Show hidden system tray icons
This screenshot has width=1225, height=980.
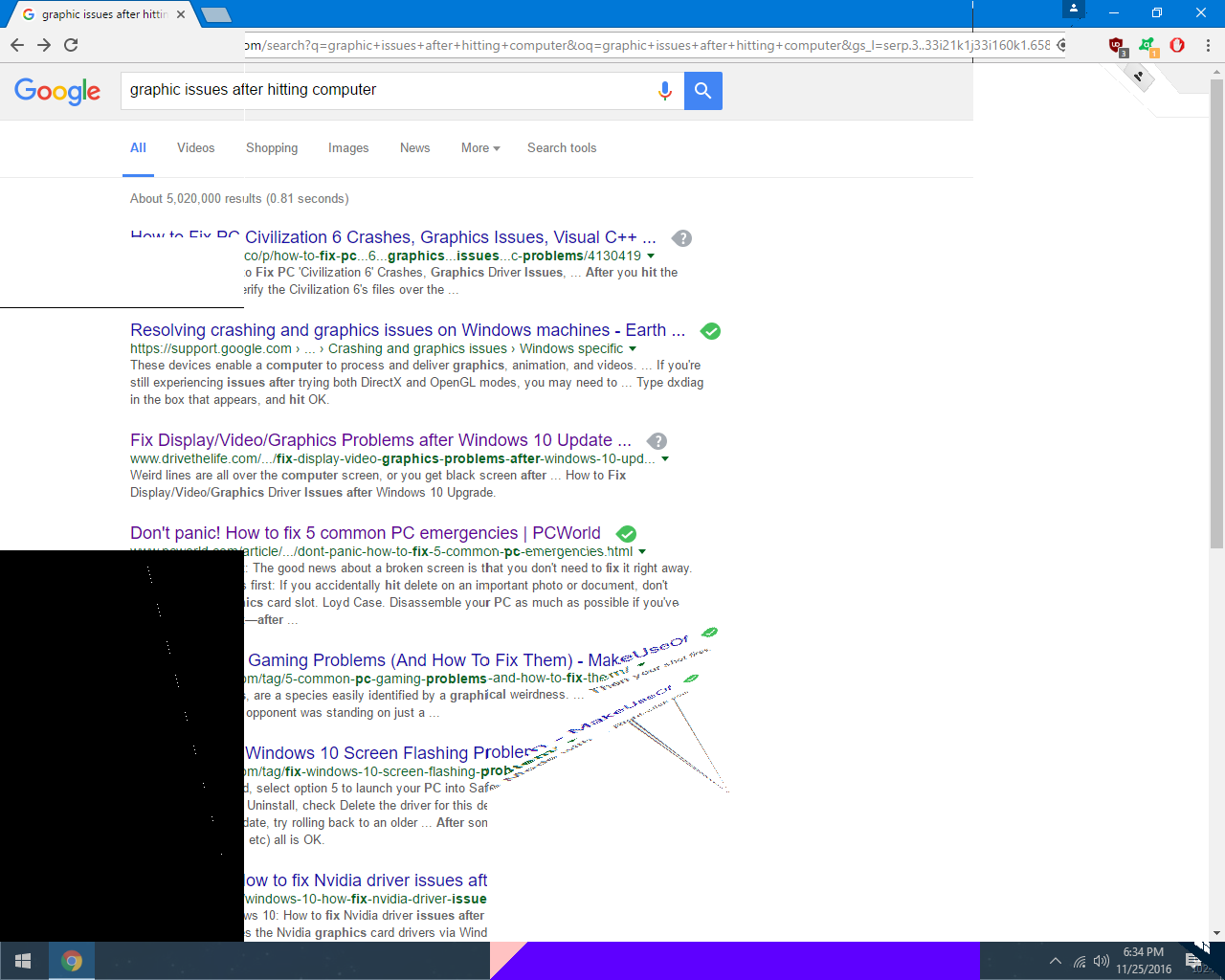tap(1055, 961)
